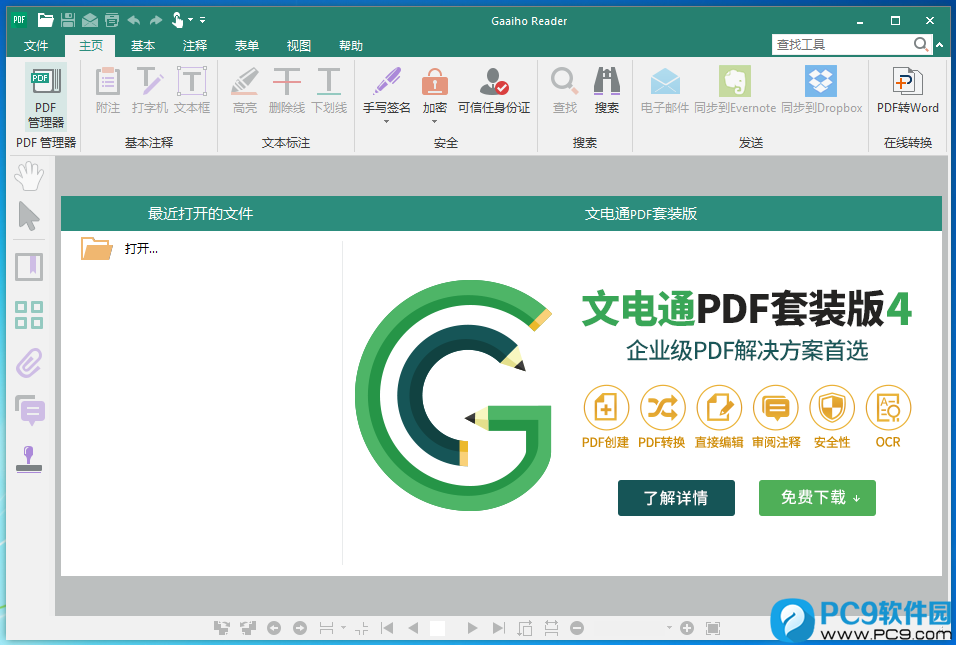Viewport: 956px width, 645px height.
Task: Click the 了解详情 learn more button
Action: 676,497
